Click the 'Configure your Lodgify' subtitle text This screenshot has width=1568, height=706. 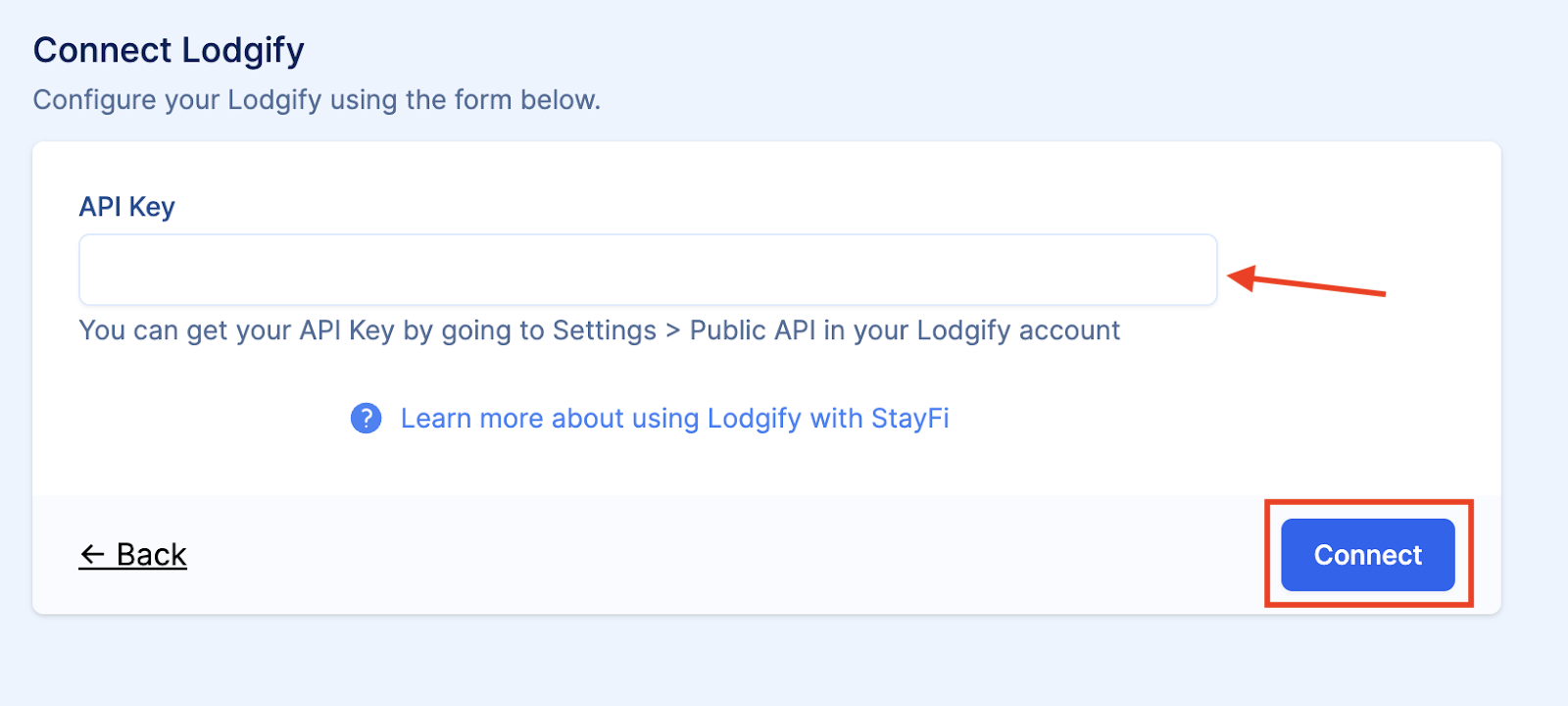(x=316, y=100)
